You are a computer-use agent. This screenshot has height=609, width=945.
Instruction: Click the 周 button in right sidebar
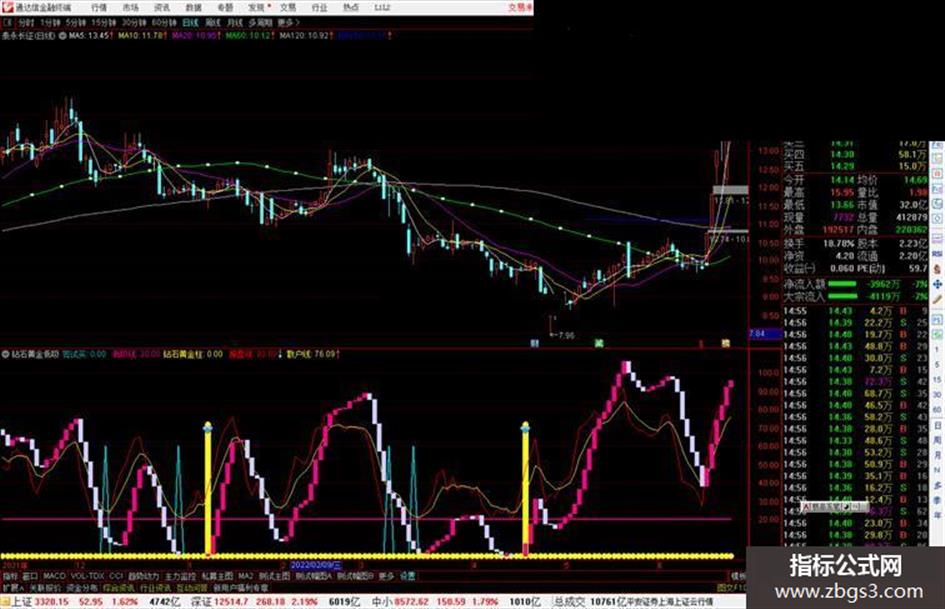pos(937,440)
